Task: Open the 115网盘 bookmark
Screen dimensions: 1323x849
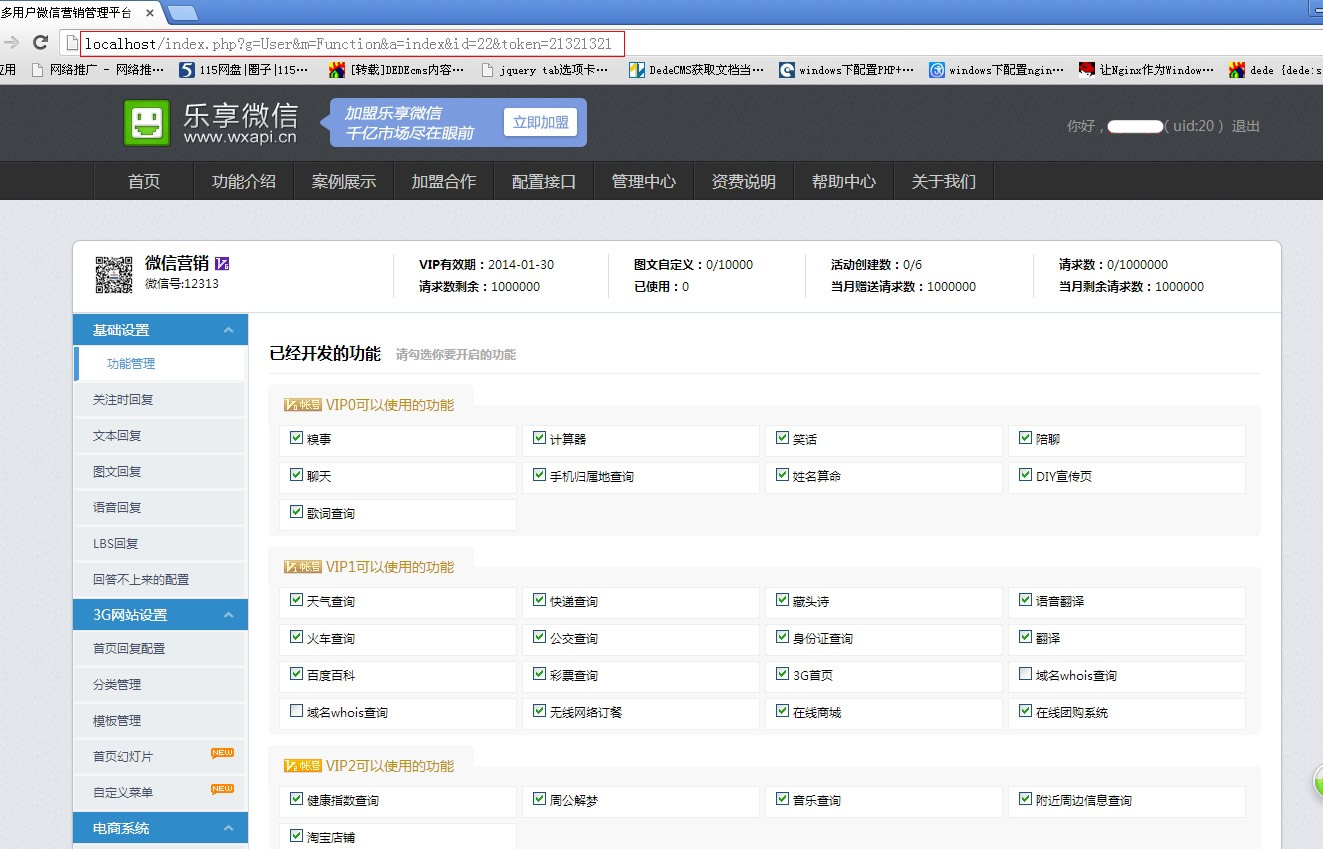Action: tap(244, 70)
